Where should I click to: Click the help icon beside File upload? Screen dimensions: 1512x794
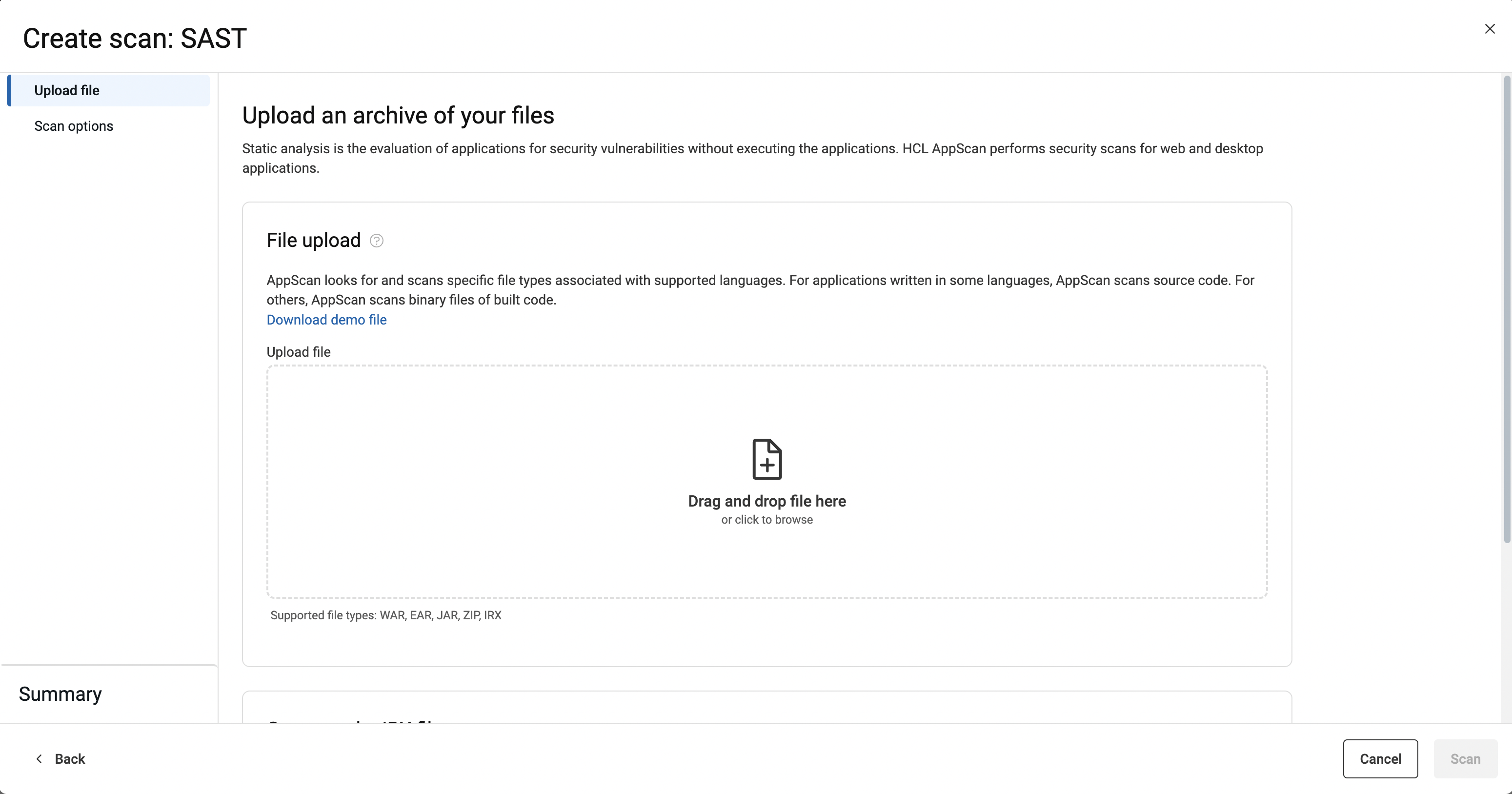pos(376,241)
